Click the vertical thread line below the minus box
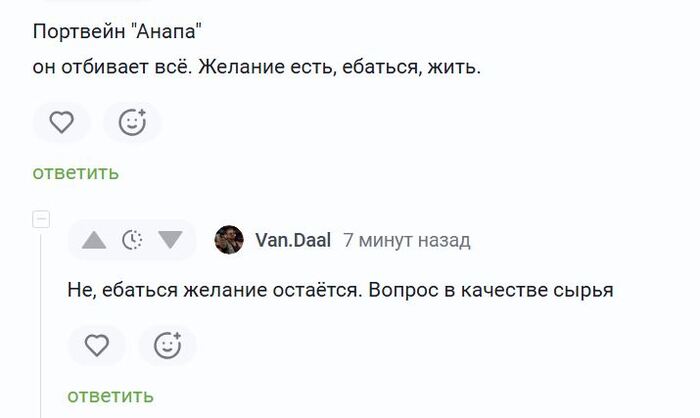 tap(41, 320)
